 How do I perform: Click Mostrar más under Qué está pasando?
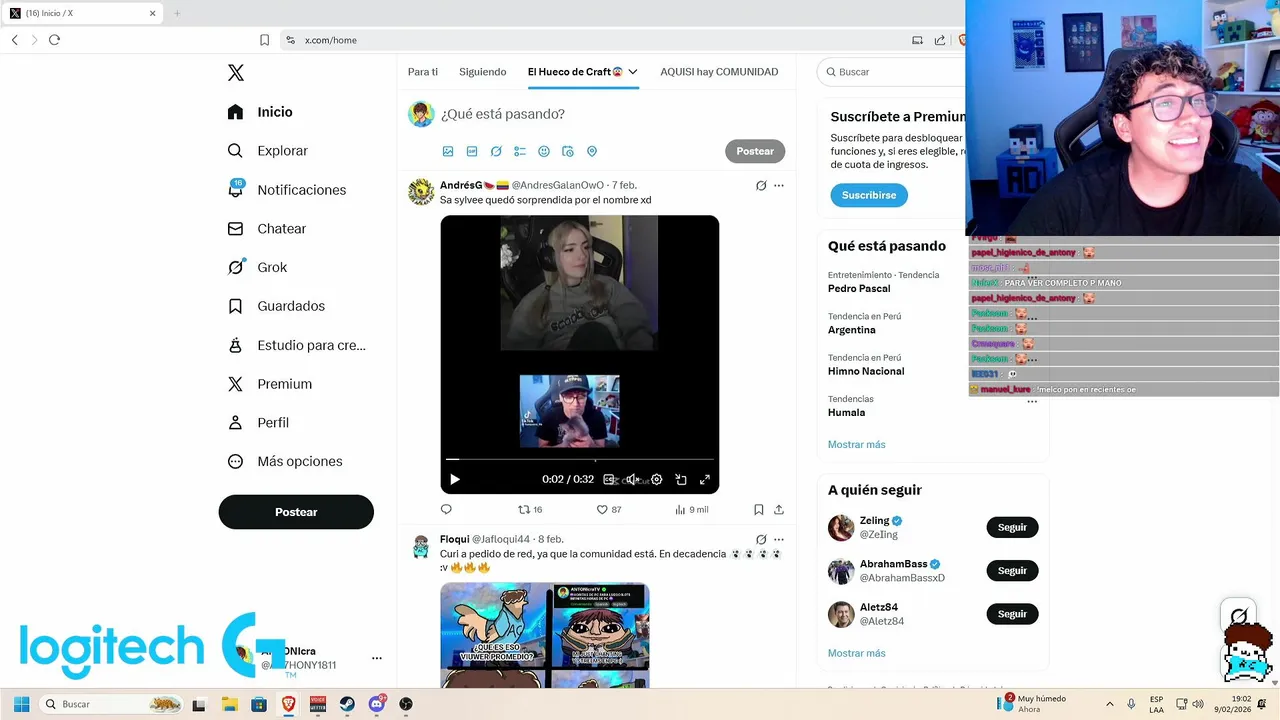(x=857, y=444)
